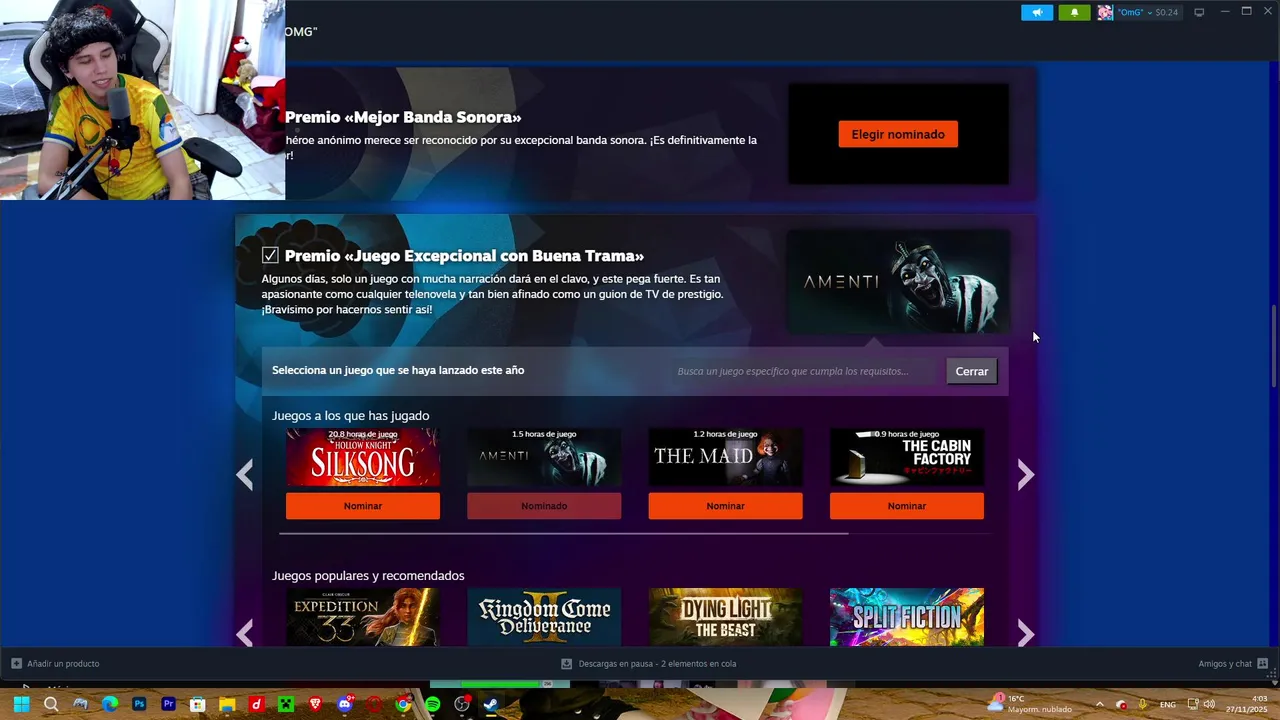Focus the game search field
The height and width of the screenshot is (720, 1280).
pyautogui.click(x=804, y=371)
